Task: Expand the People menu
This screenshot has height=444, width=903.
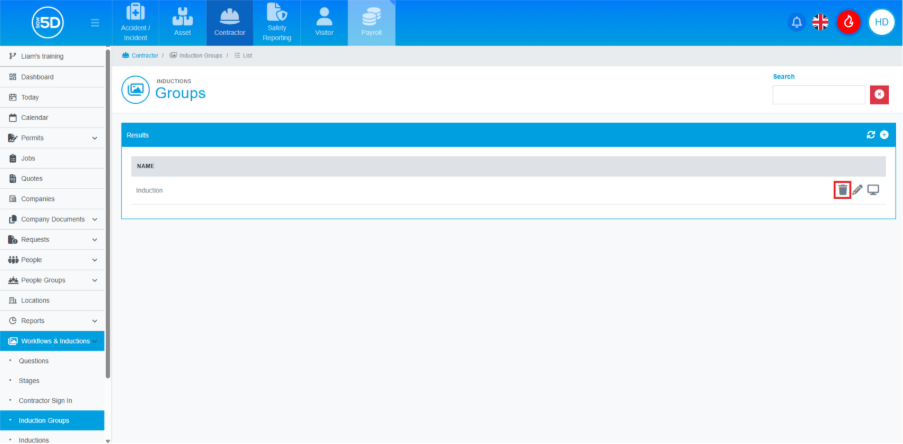Action: point(52,260)
